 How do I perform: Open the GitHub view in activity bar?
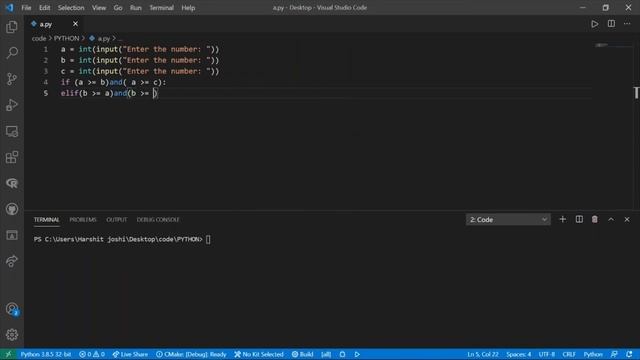pos(12,209)
